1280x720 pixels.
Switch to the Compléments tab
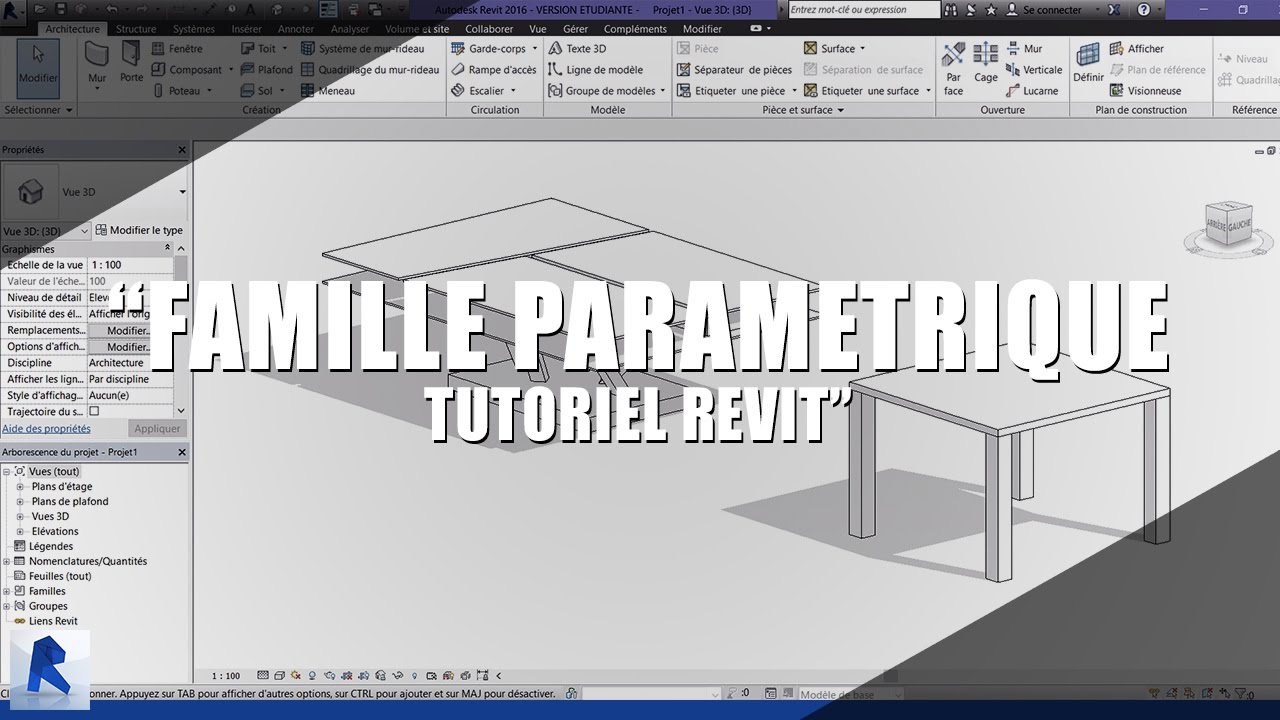(635, 29)
